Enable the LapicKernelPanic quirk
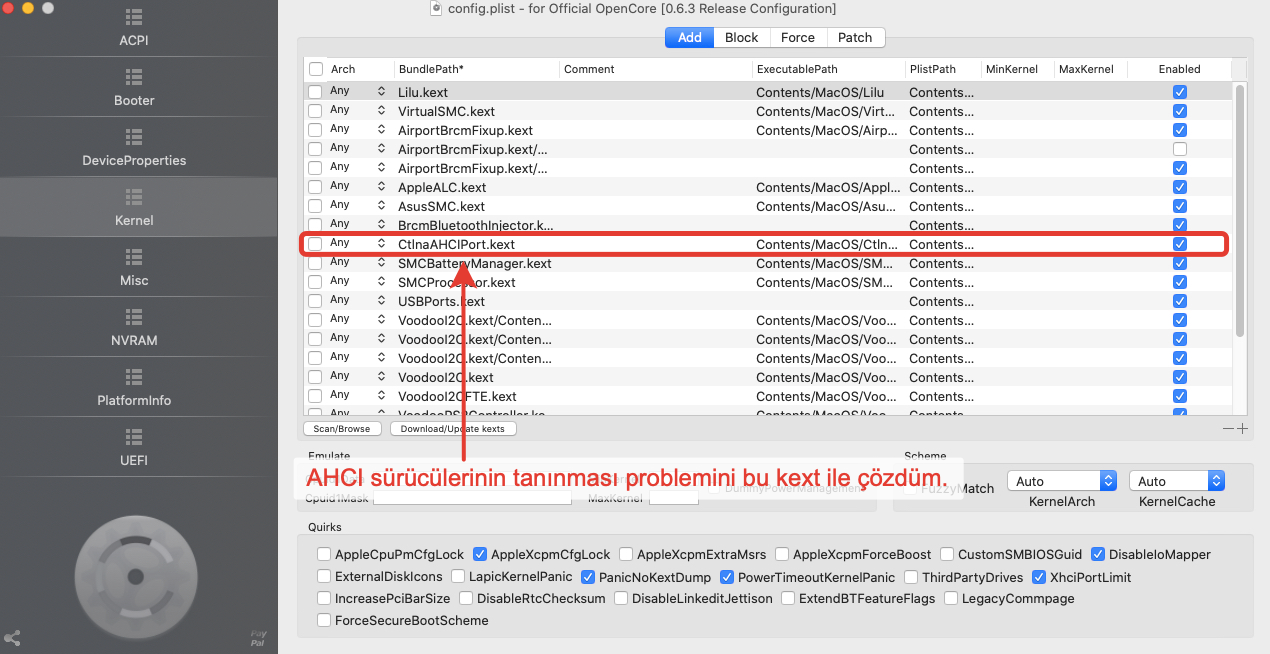This screenshot has height=654, width=1270. (x=458, y=577)
